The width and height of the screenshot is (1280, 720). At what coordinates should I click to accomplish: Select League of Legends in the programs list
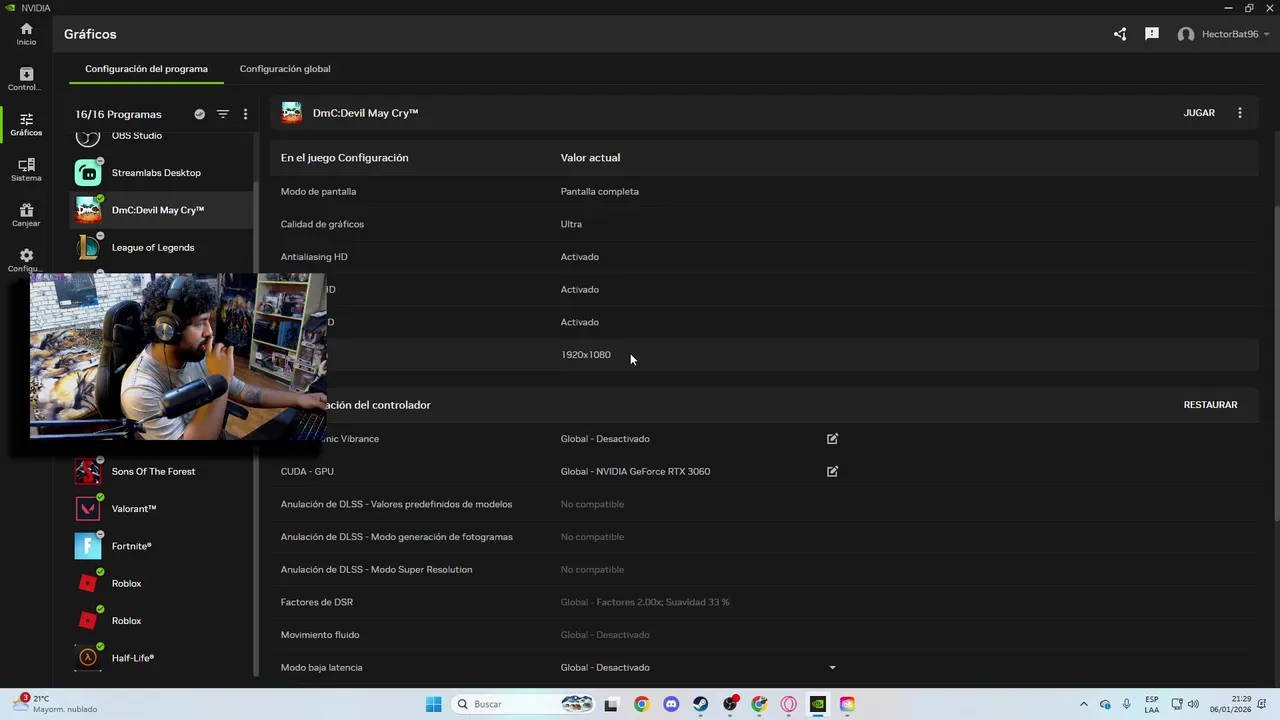coord(163,247)
